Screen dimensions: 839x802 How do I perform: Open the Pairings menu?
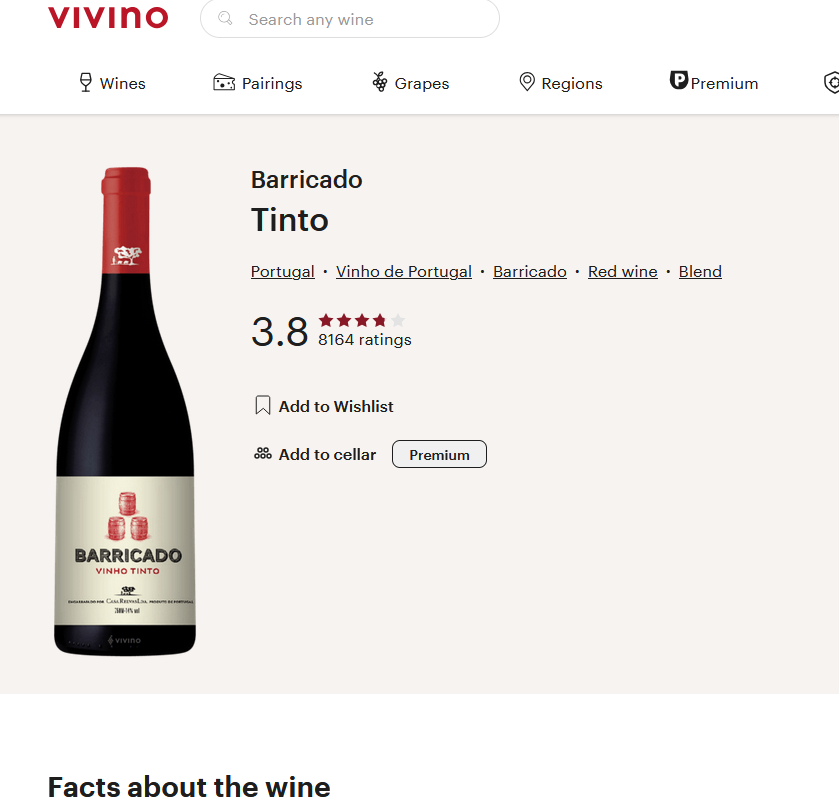coord(271,84)
